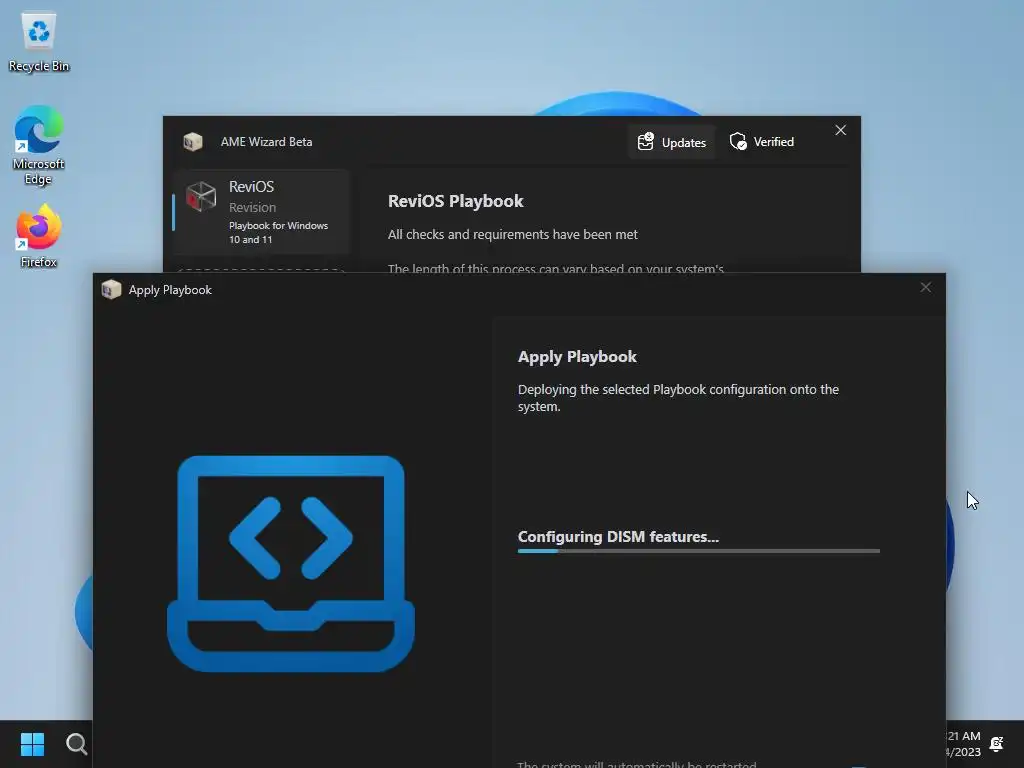
Task: Launch Microsoft Edge from the desktop
Action: pos(39,145)
